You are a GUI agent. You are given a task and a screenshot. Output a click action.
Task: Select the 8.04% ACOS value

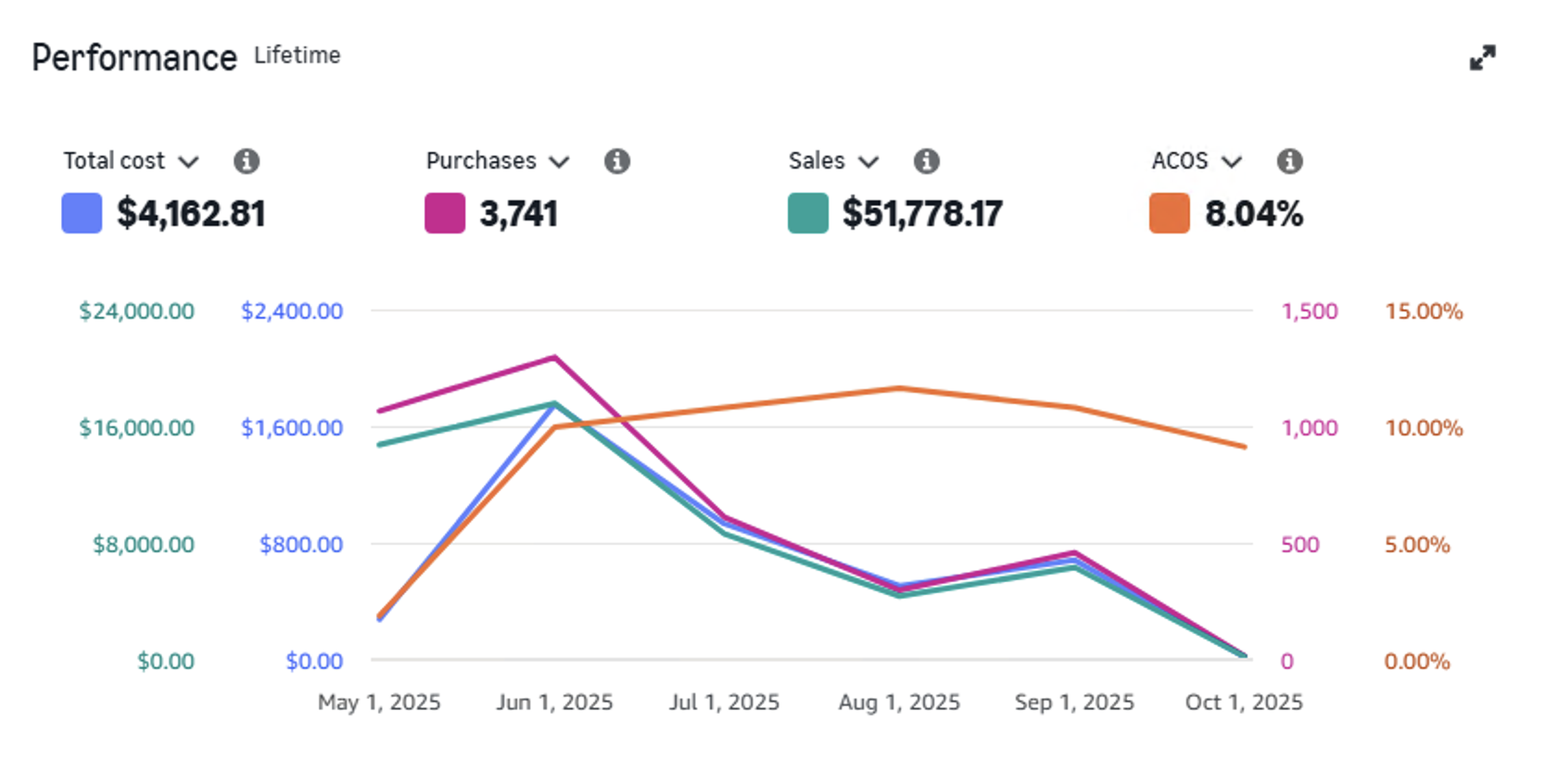tap(1254, 214)
